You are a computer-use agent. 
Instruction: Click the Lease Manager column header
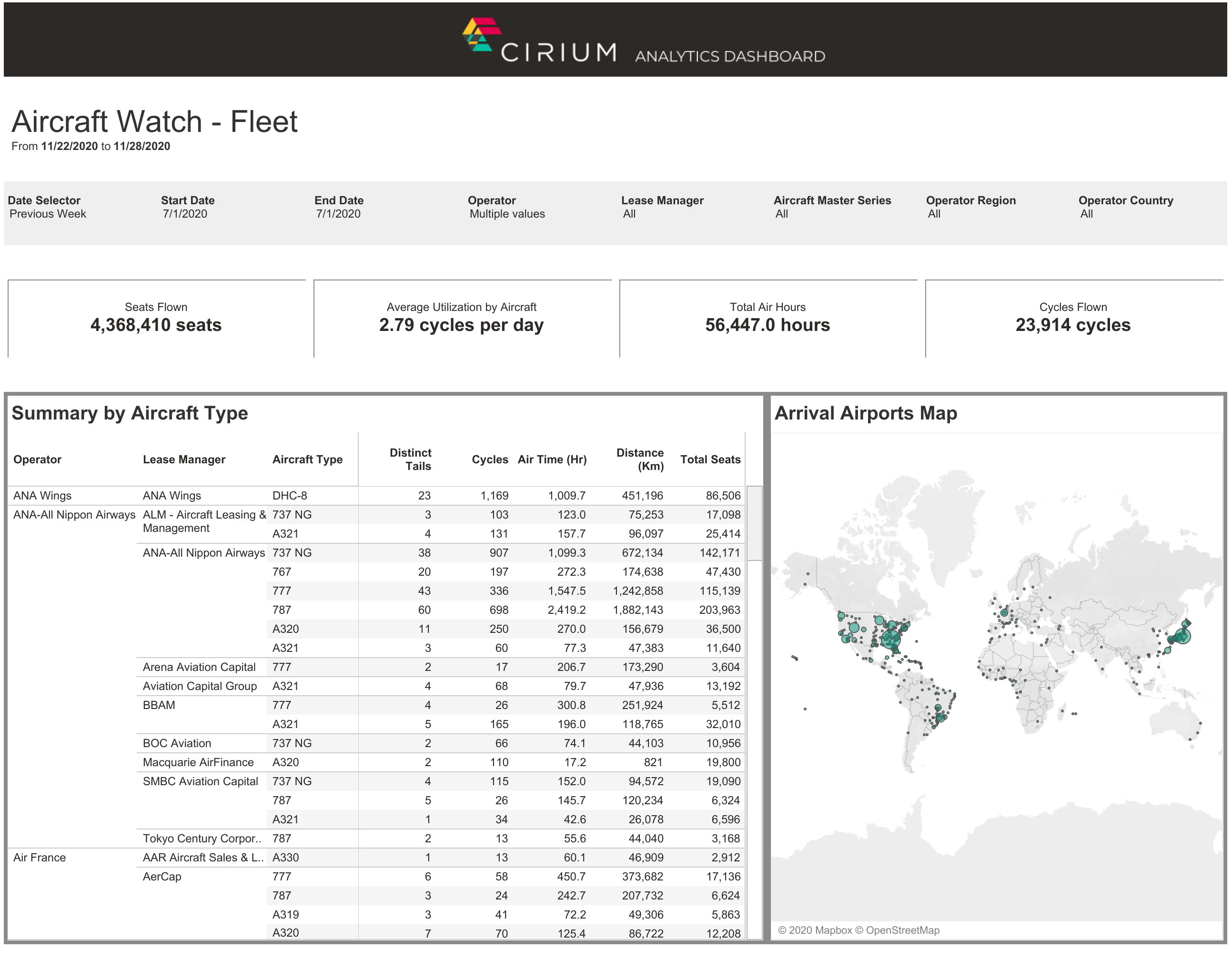click(184, 460)
